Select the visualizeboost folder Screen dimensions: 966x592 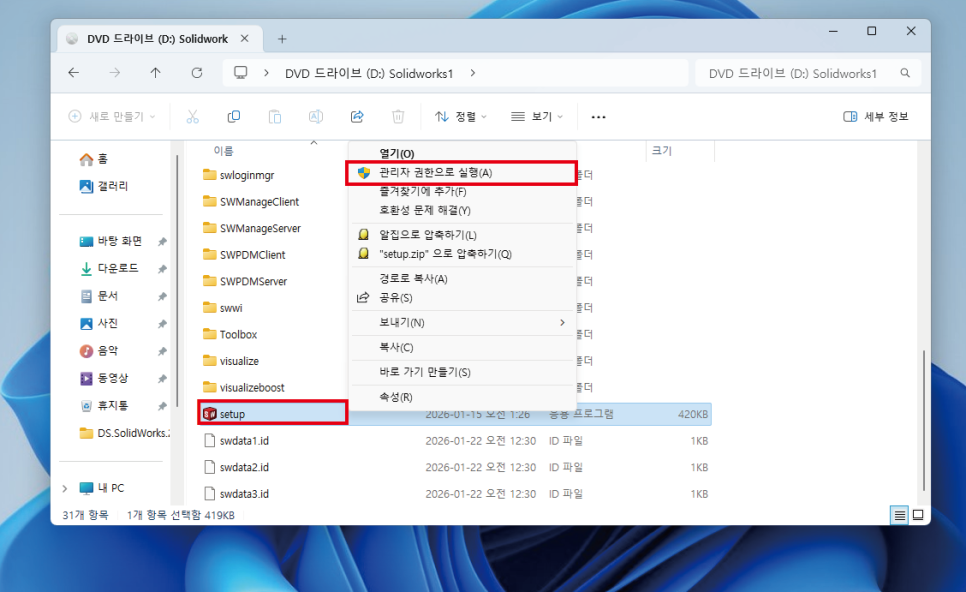[251, 387]
